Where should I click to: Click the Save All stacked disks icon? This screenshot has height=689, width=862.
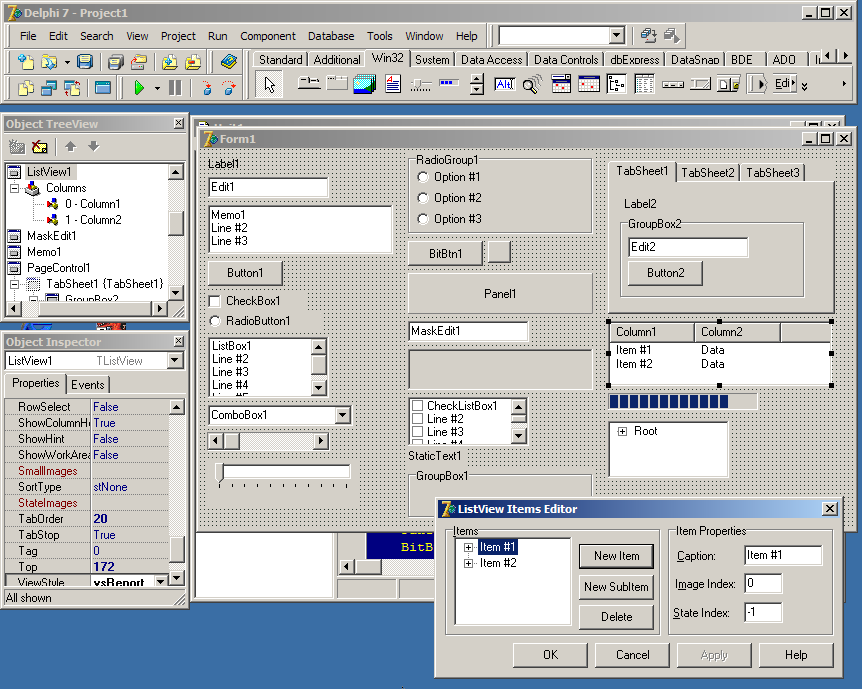click(115, 62)
